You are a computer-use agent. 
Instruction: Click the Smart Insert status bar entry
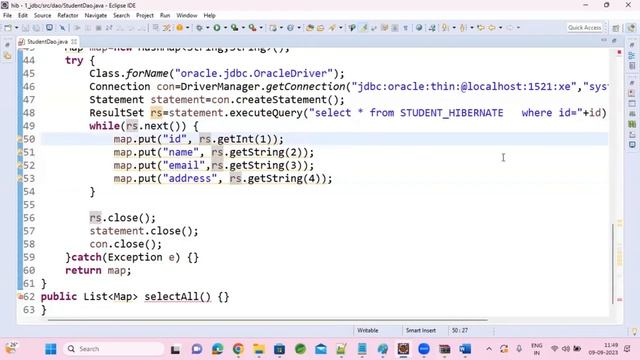click(x=421, y=331)
